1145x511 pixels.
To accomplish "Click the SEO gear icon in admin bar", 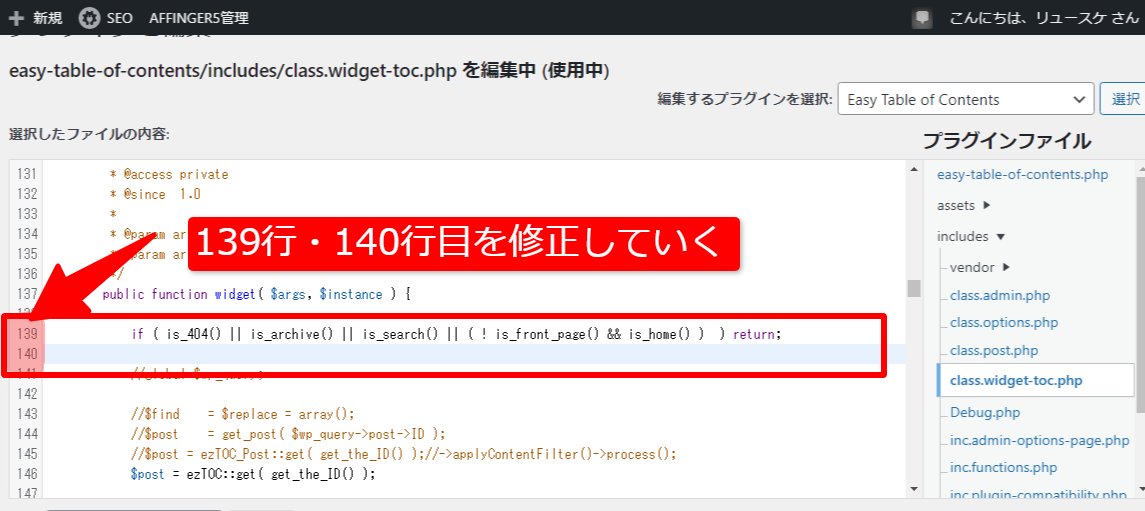I will pyautogui.click(x=89, y=18).
